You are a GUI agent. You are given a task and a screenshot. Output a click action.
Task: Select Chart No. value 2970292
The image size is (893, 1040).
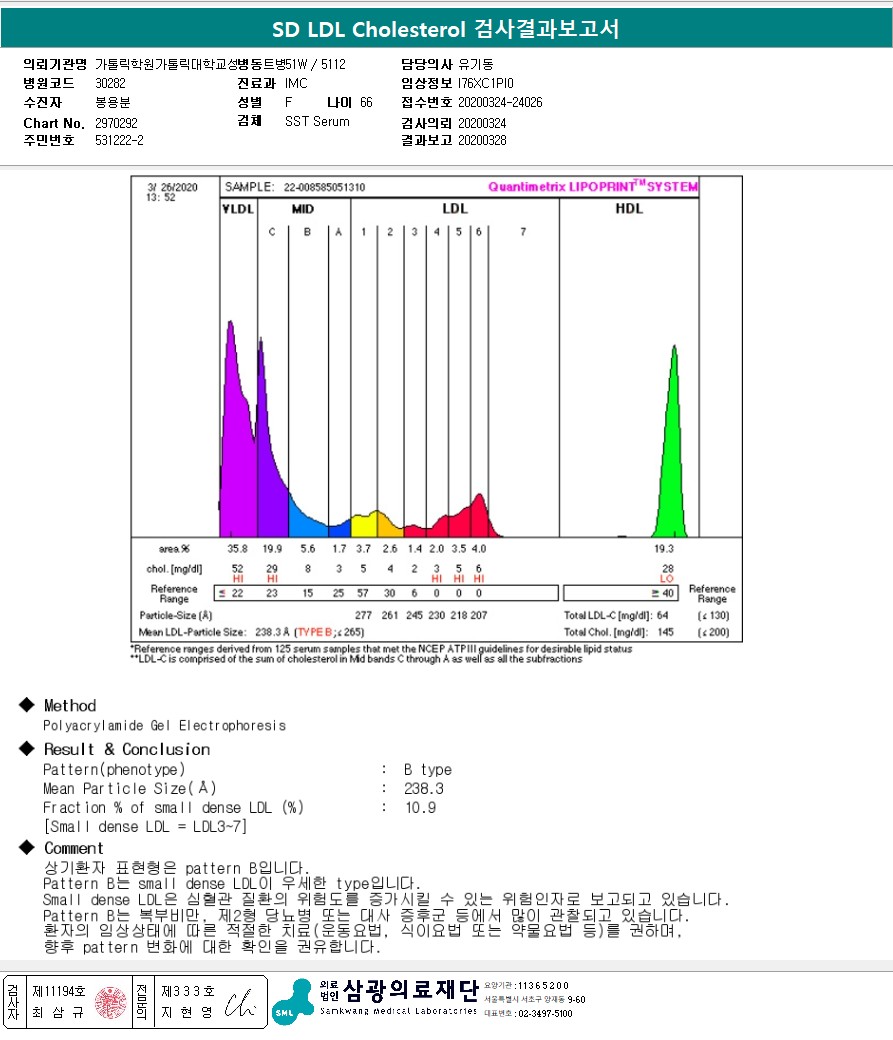[x=116, y=123]
